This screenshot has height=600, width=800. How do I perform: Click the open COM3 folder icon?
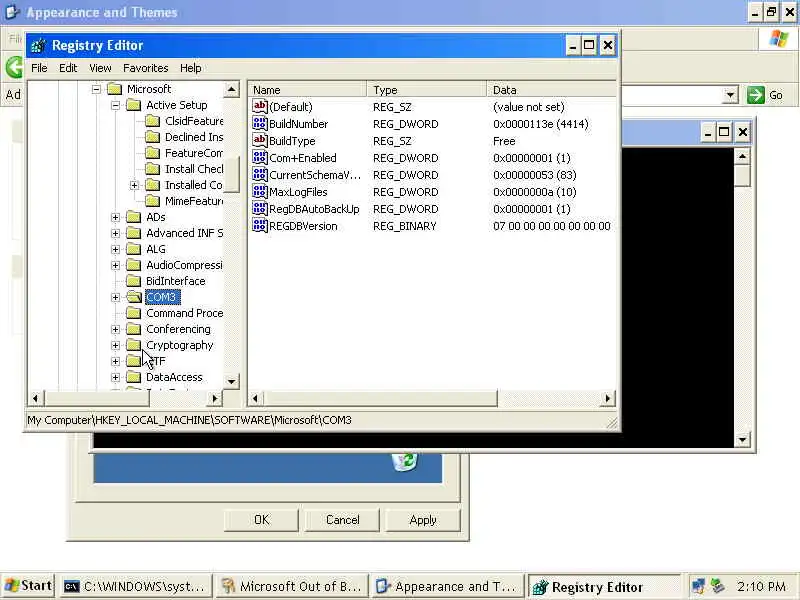coord(134,297)
